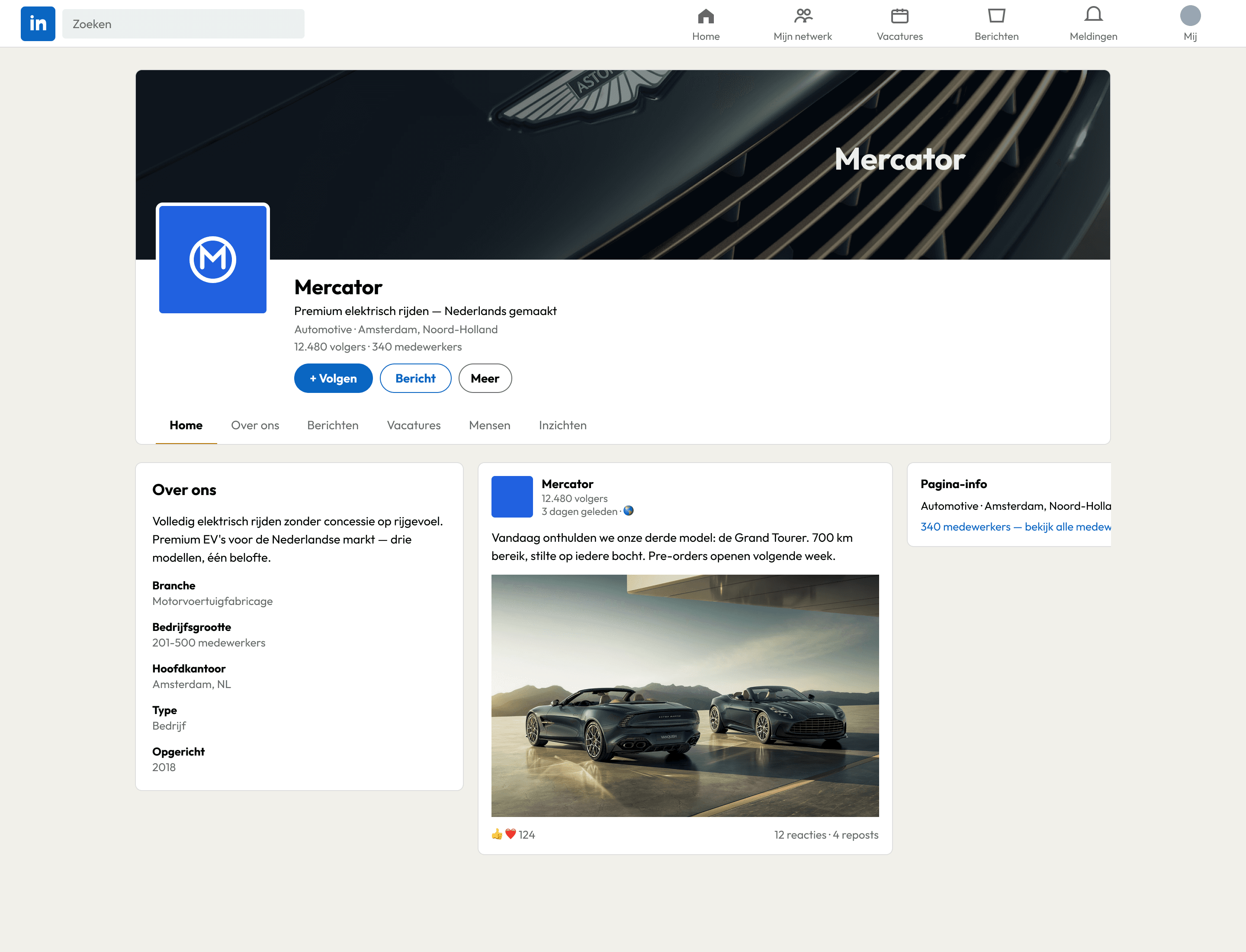The width and height of the screenshot is (1246, 952).
Task: Click 'Bedrijf' under Type
Action: (169, 726)
